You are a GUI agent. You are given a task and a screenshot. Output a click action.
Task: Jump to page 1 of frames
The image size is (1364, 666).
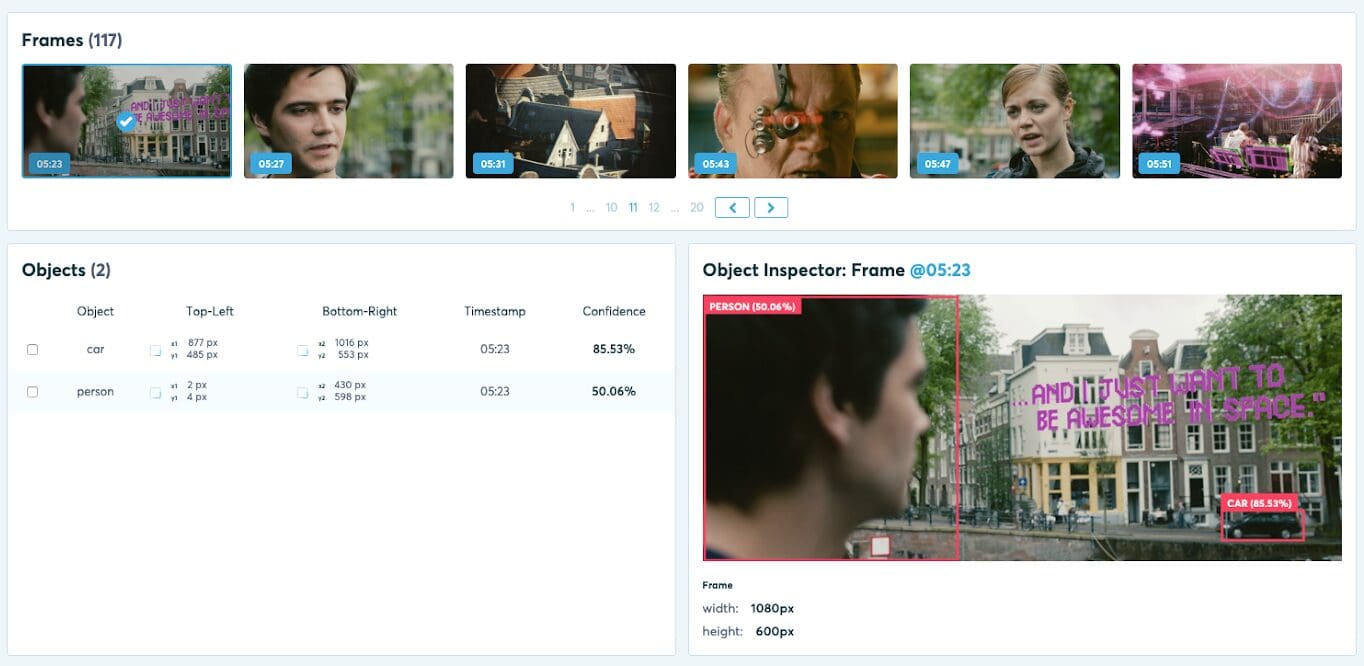573,208
